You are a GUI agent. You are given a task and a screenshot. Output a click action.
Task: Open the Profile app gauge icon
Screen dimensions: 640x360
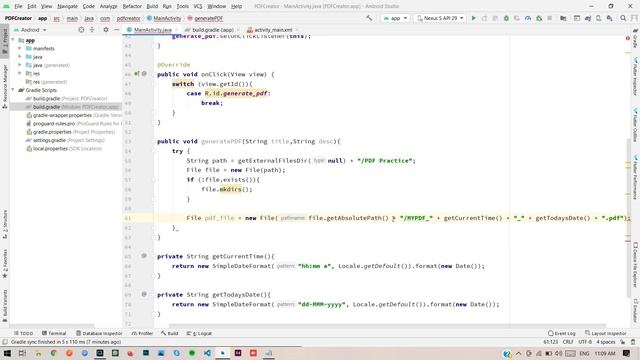[x=528, y=18]
